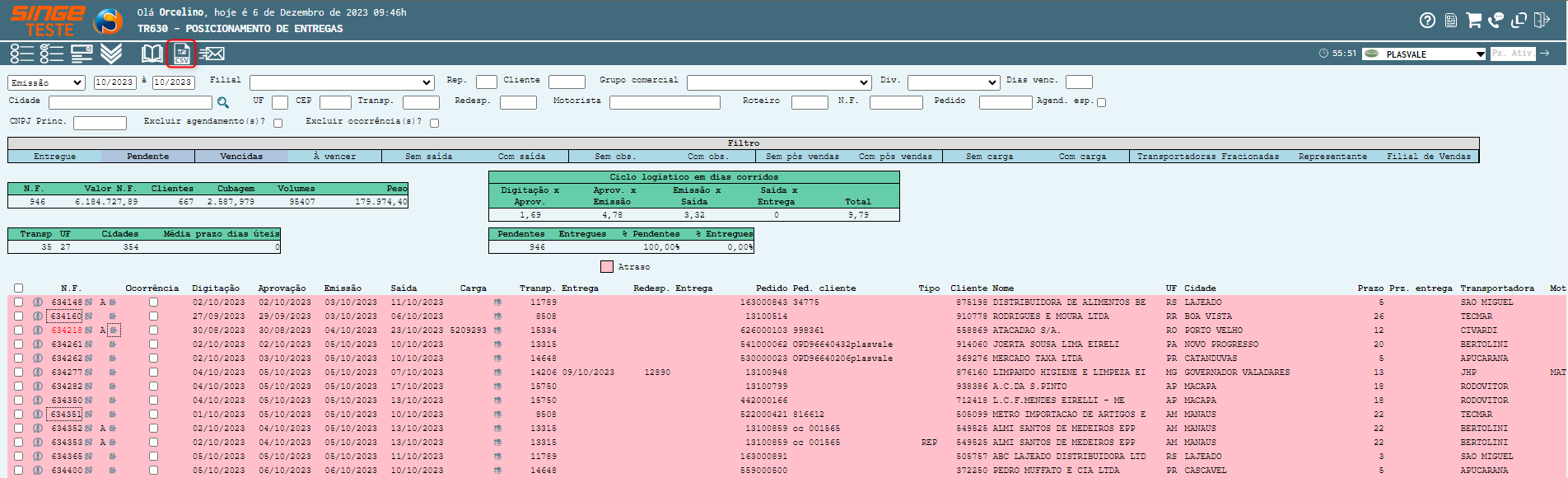Click the Sem obs. filter

(x=615, y=157)
